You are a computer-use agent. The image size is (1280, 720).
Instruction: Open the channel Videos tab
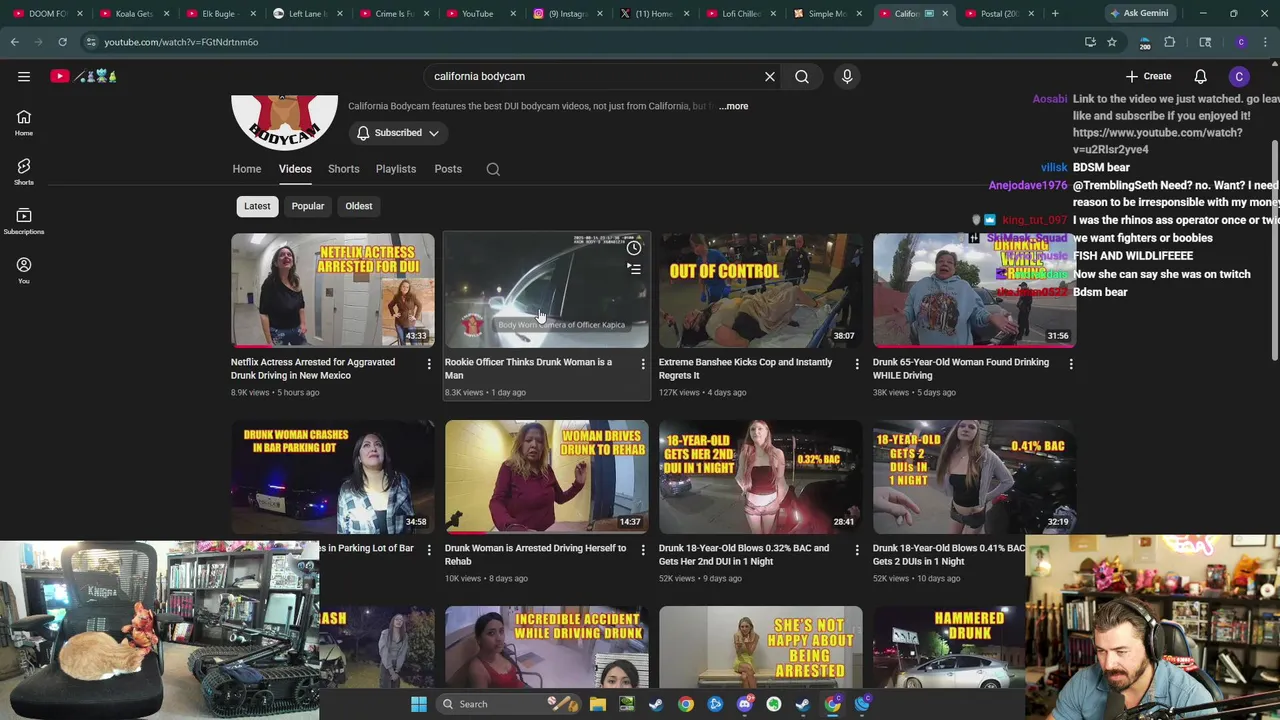(295, 169)
